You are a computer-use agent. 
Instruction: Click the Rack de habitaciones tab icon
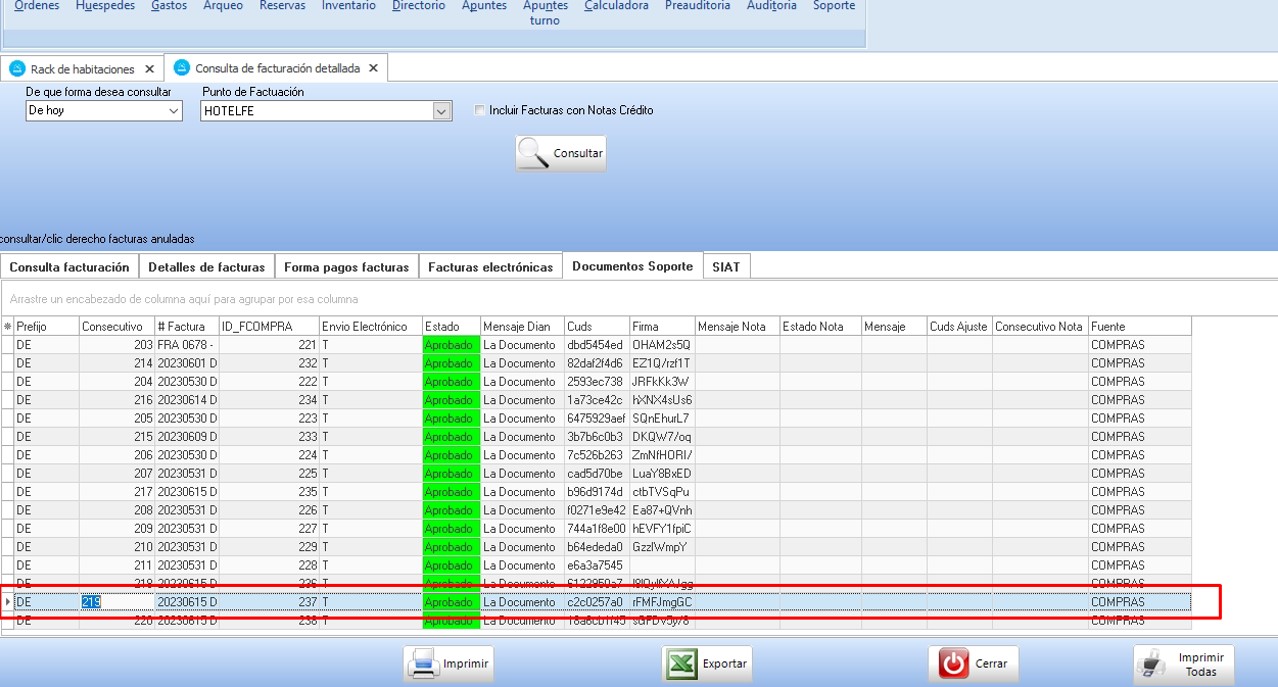pos(16,69)
